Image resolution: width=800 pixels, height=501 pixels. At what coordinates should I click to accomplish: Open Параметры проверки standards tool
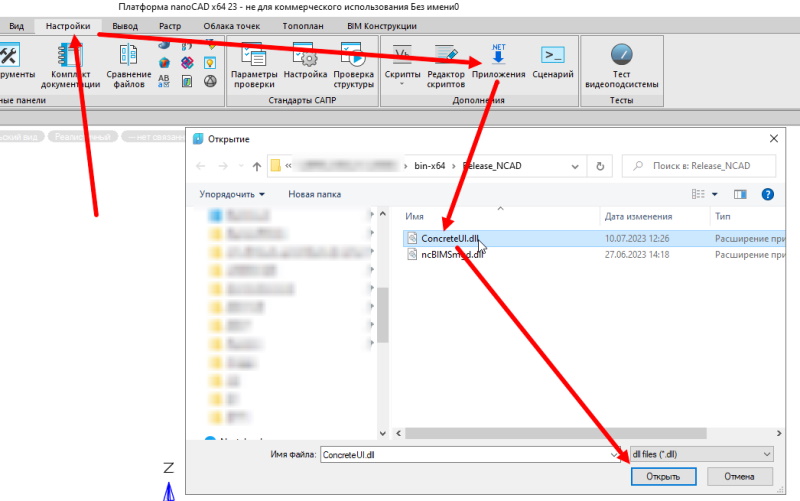pyautogui.click(x=254, y=65)
